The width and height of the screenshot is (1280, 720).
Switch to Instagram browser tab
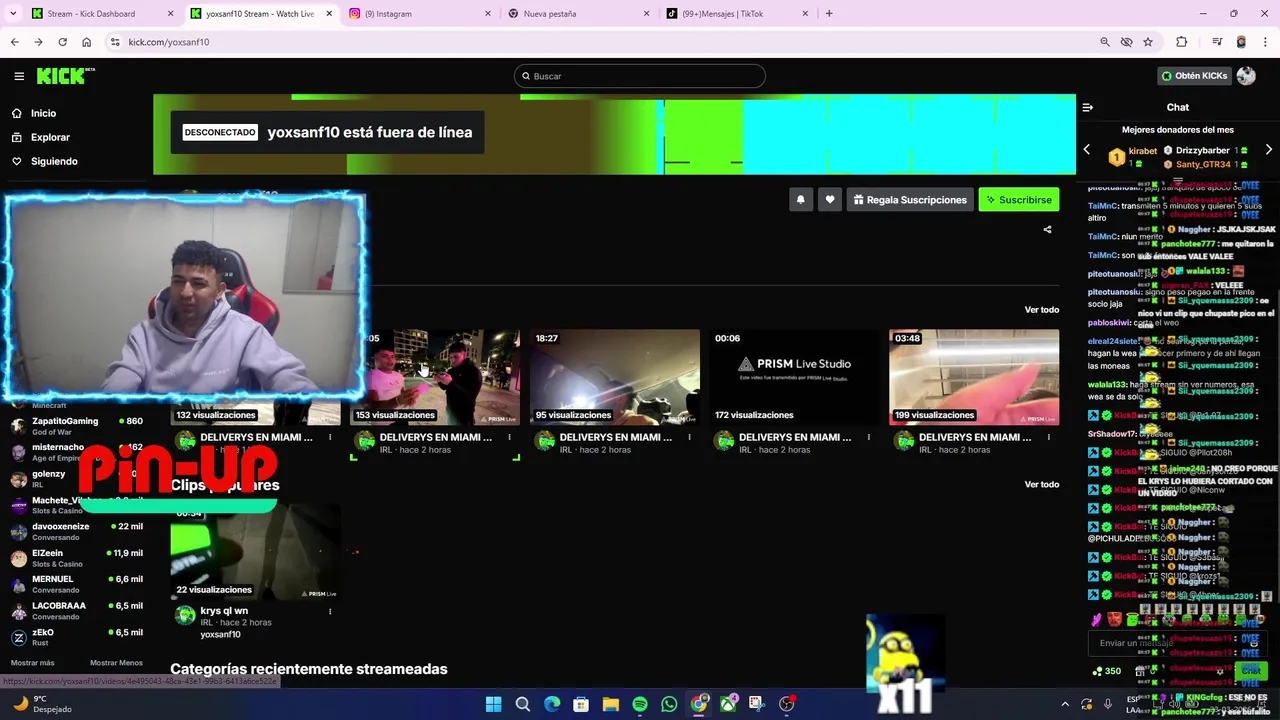418,14
